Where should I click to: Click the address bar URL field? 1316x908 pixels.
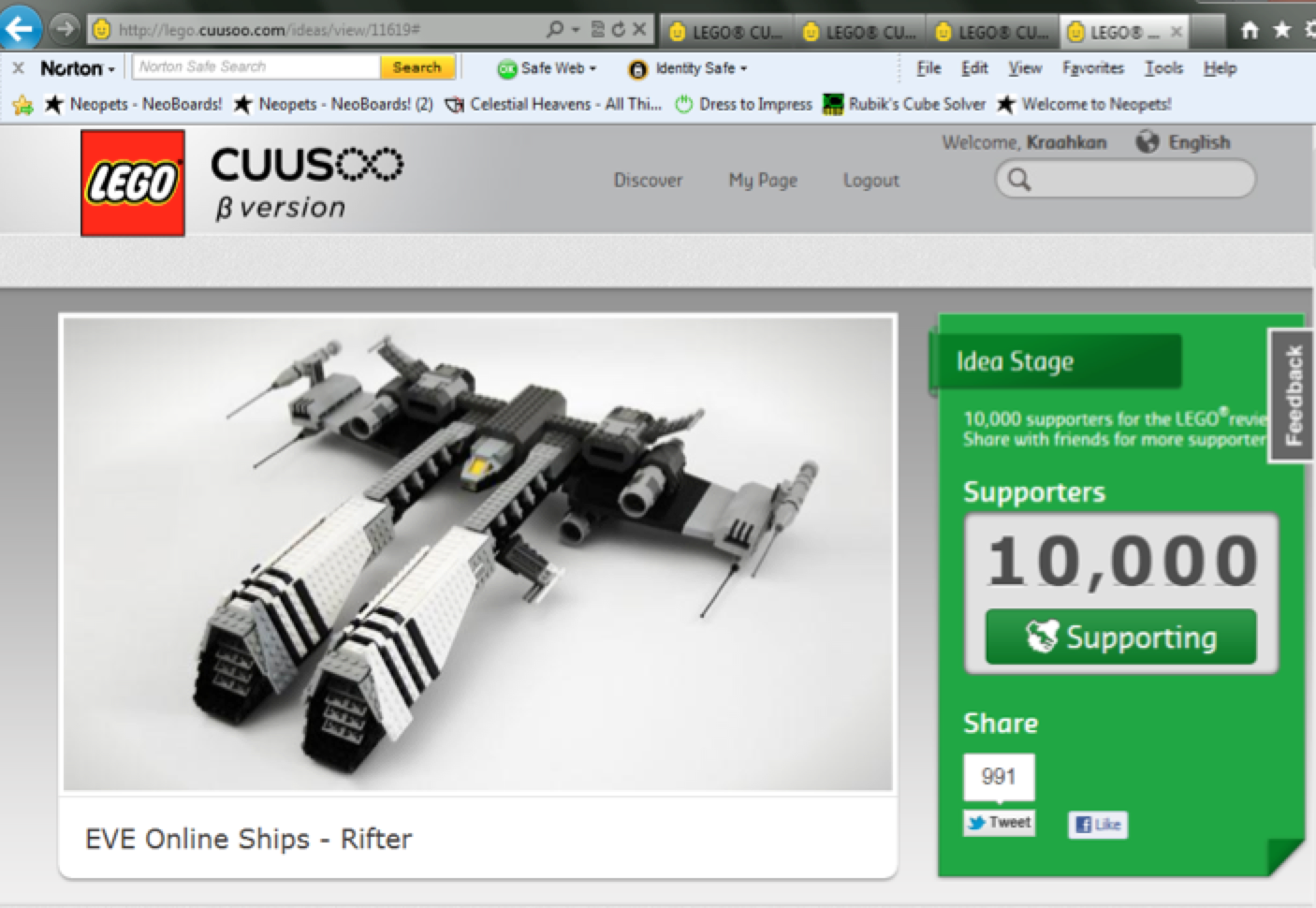pos(318,30)
